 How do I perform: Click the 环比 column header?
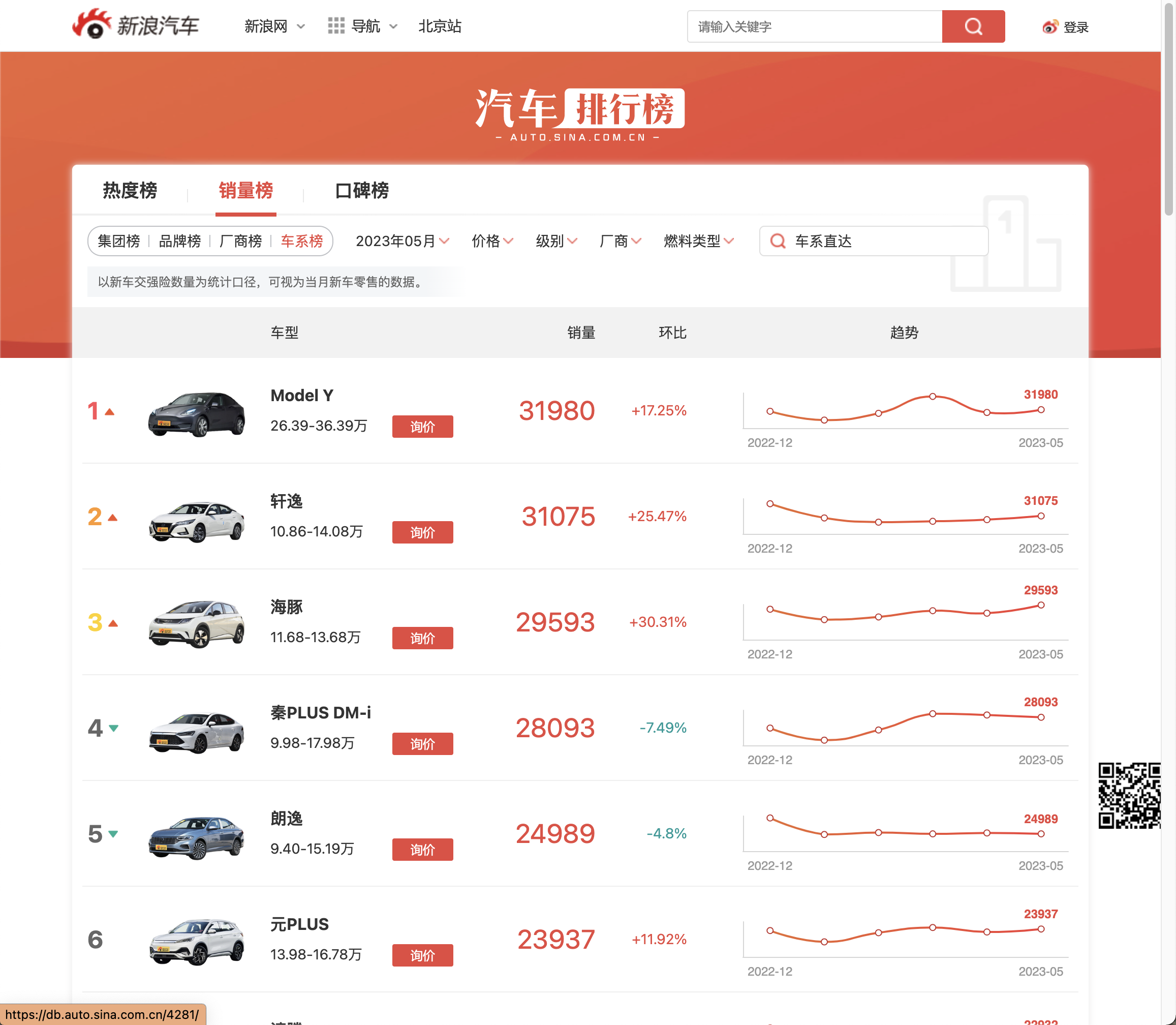click(672, 333)
